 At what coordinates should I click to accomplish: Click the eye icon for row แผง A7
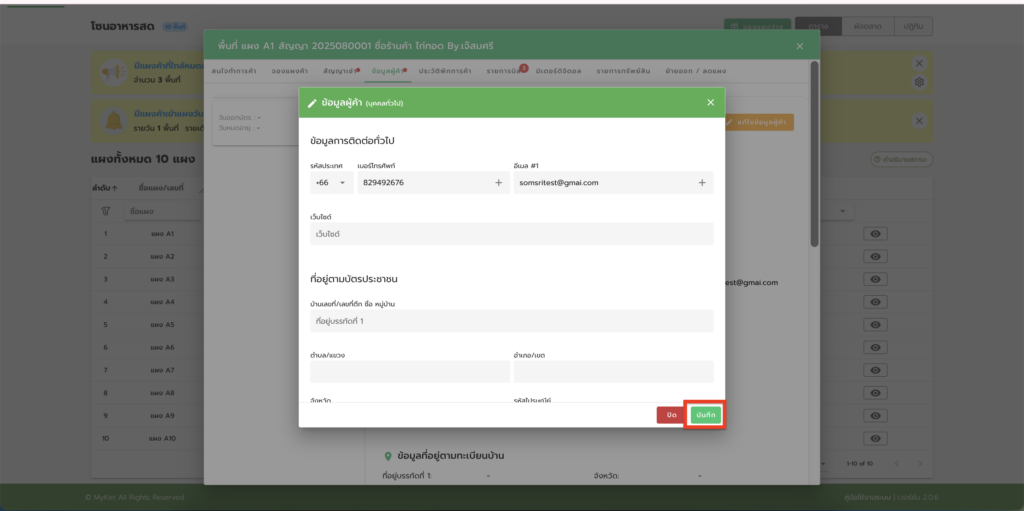875,371
